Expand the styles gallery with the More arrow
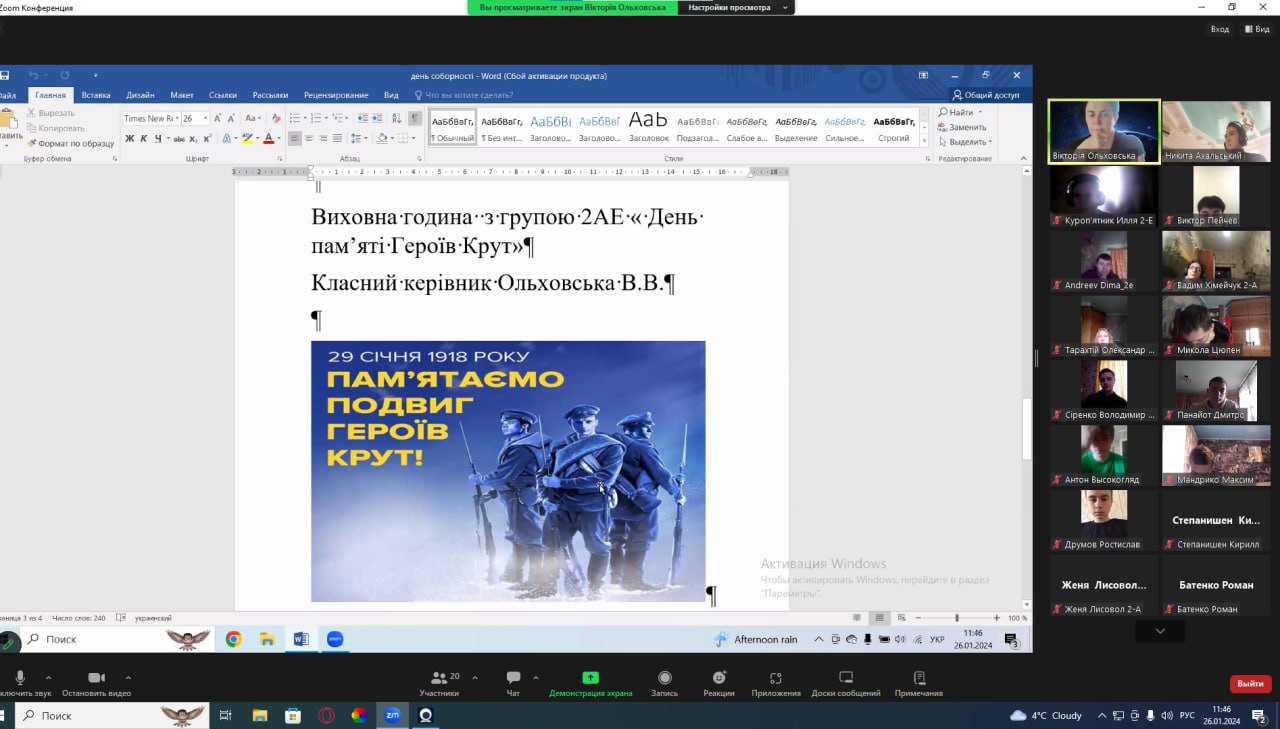This screenshot has height=729, width=1280. coord(925,139)
